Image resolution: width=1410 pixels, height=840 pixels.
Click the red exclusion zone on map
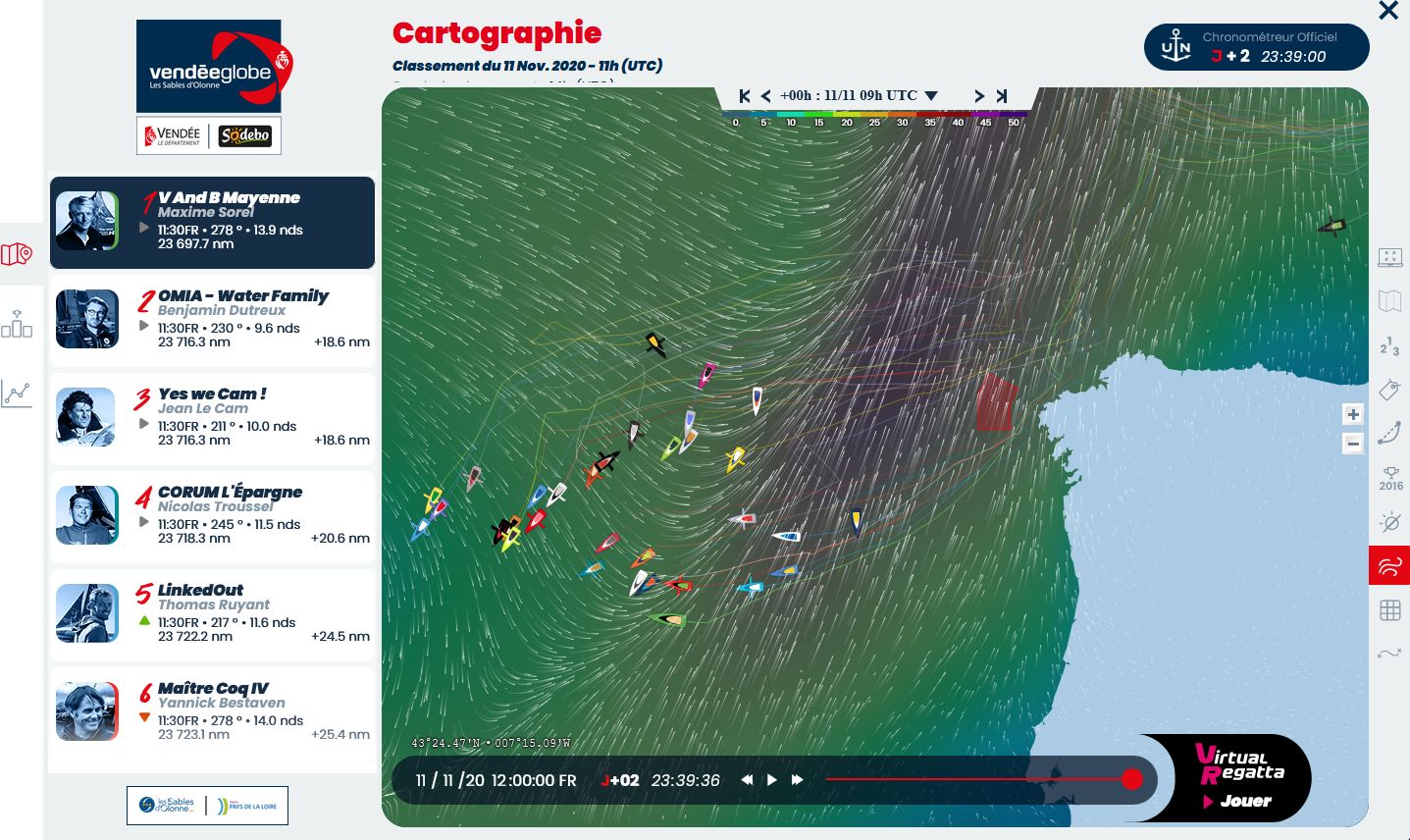[995, 402]
